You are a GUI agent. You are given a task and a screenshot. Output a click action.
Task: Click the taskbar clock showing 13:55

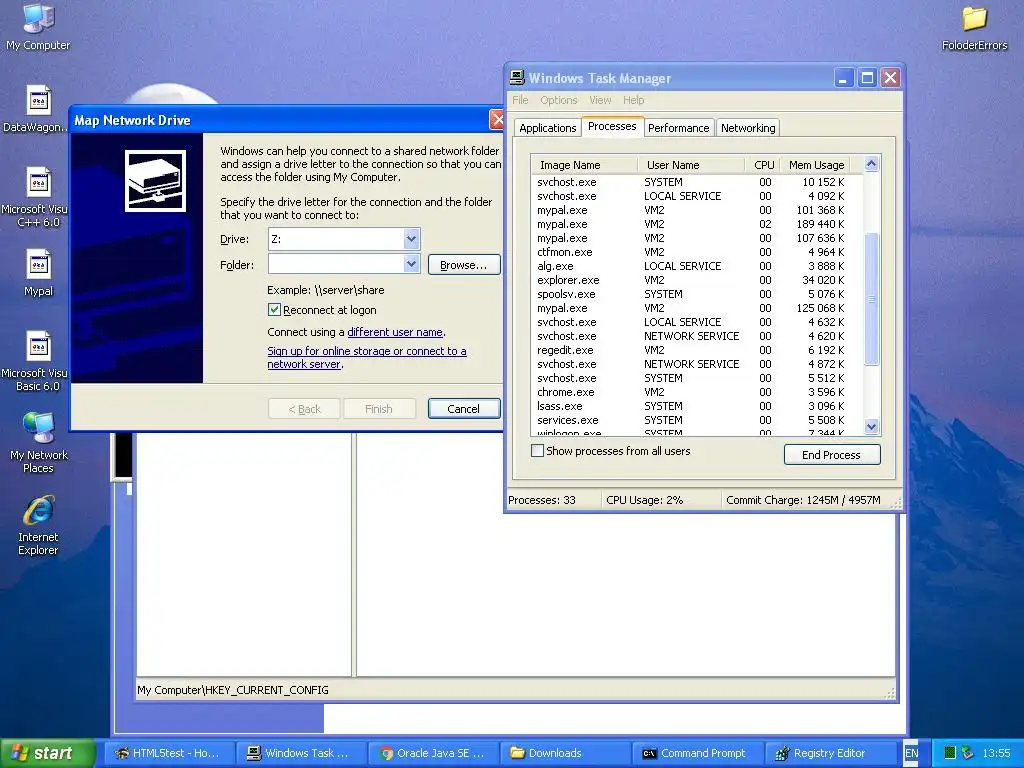point(996,753)
